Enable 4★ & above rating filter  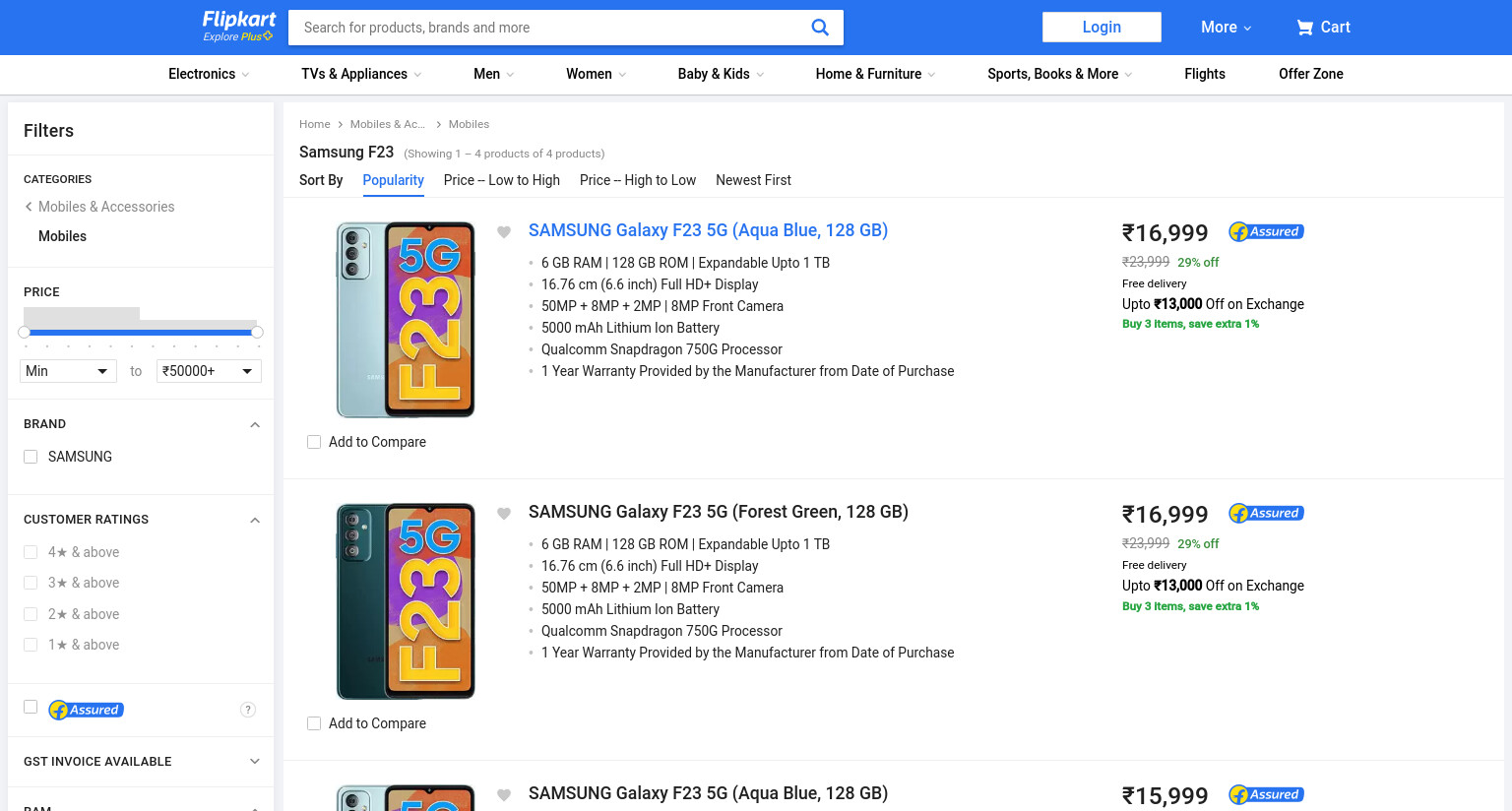31,552
